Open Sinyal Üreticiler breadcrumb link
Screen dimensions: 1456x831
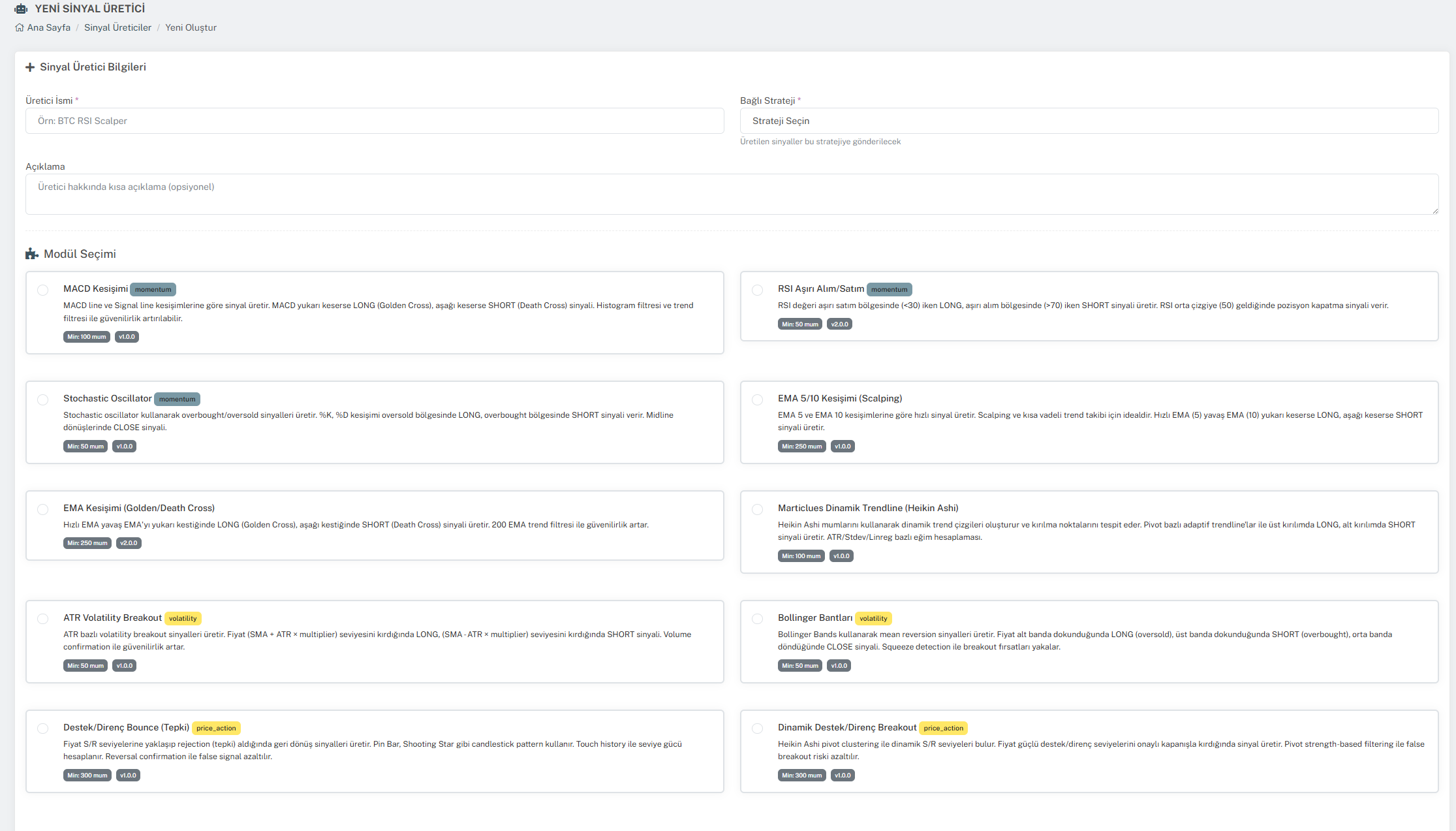point(117,27)
